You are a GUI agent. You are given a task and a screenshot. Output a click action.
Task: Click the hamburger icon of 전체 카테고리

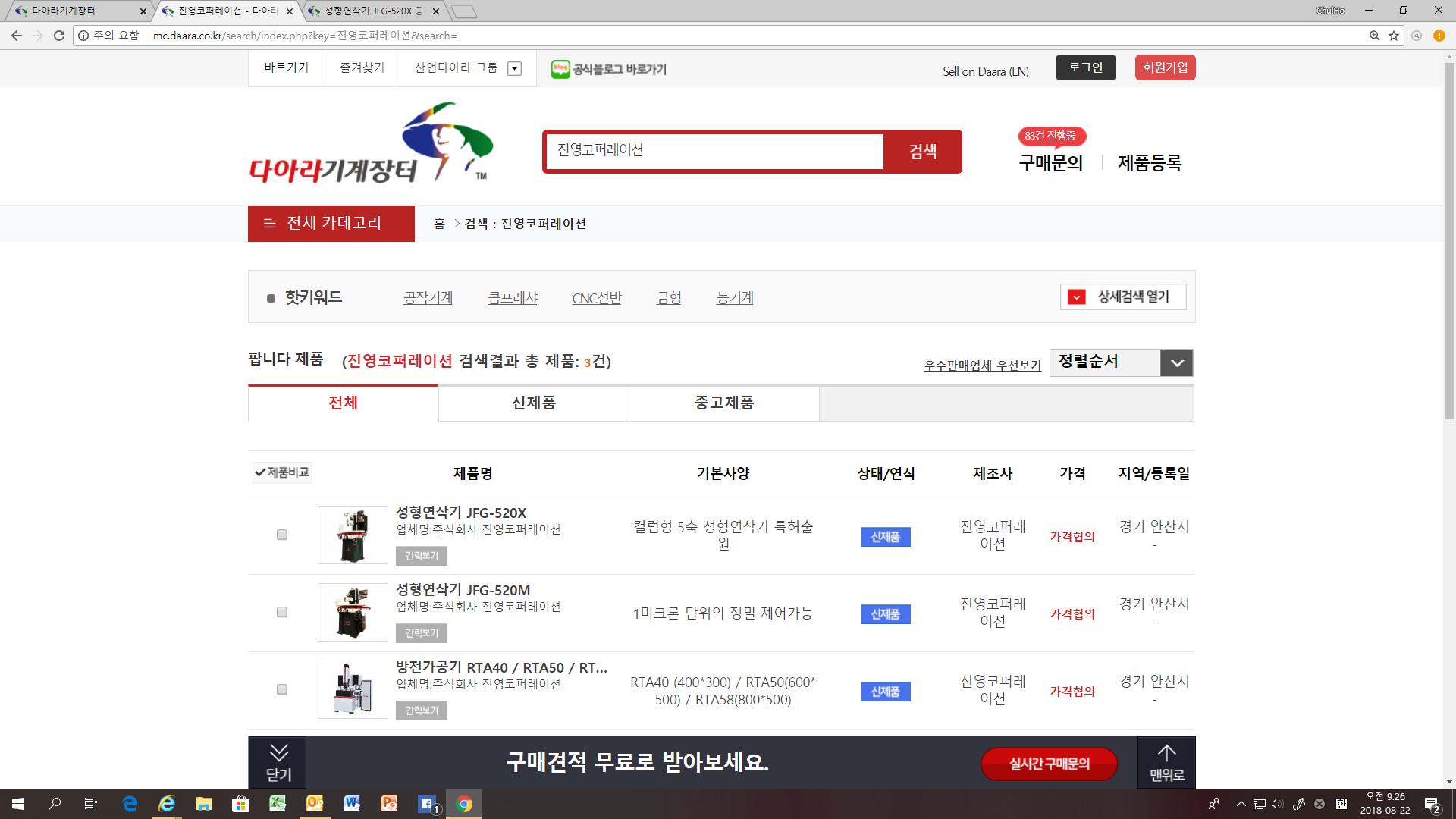[269, 224]
